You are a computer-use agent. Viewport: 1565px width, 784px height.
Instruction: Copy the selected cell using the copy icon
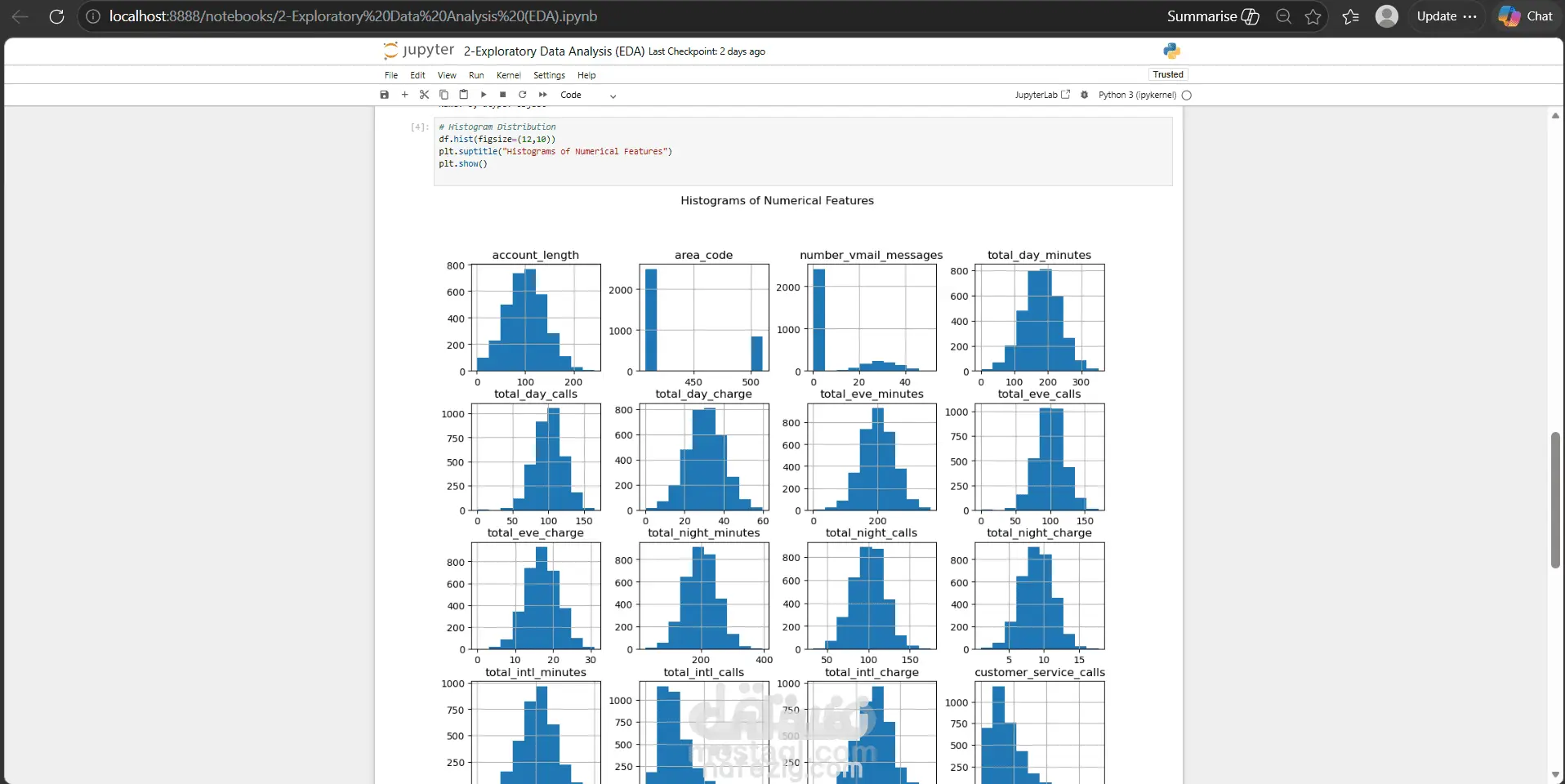pyautogui.click(x=444, y=95)
